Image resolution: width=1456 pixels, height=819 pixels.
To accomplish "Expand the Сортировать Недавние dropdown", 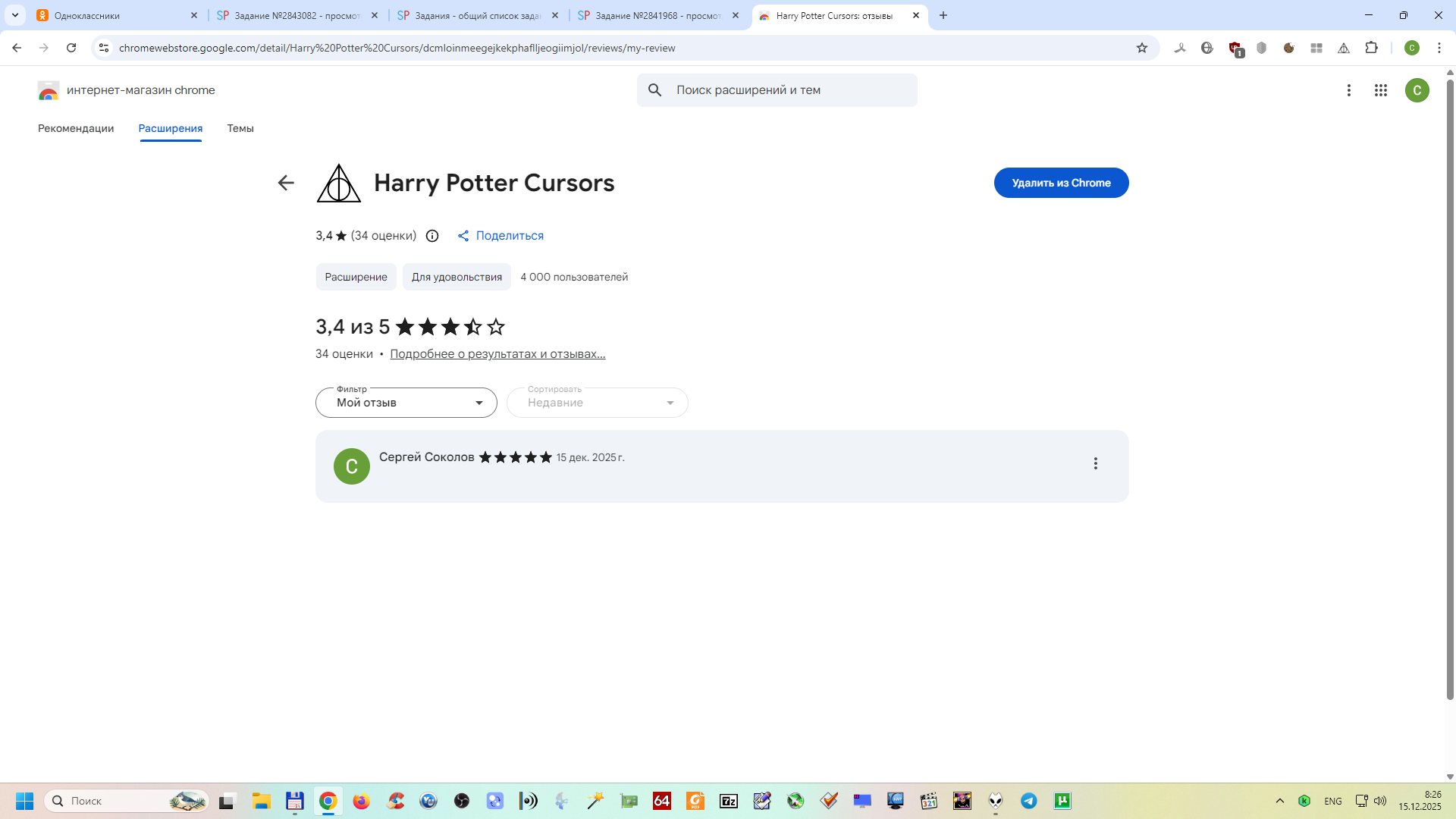I will 598,403.
